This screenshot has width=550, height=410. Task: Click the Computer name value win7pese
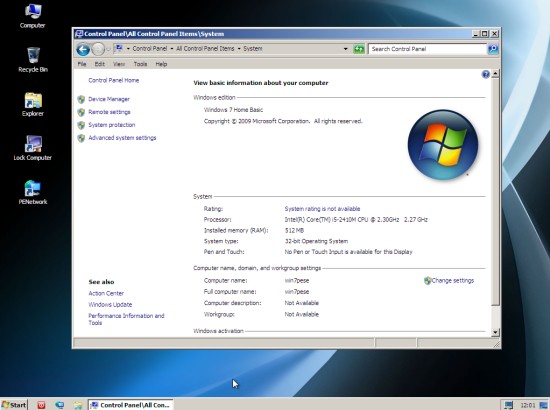297,281
